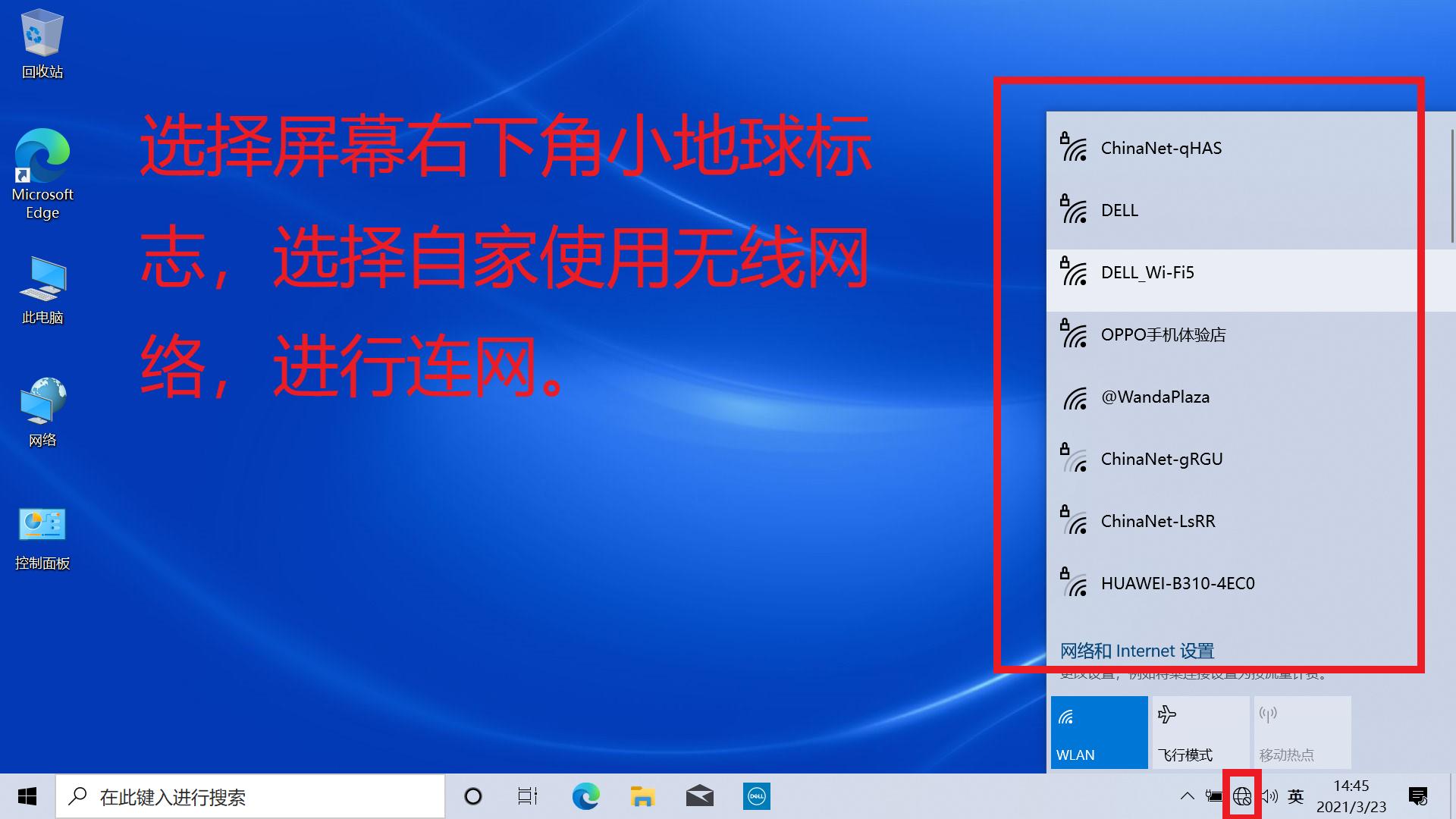Open 网络和 Internet 设置 link
The image size is (1456, 819).
pyautogui.click(x=1136, y=651)
